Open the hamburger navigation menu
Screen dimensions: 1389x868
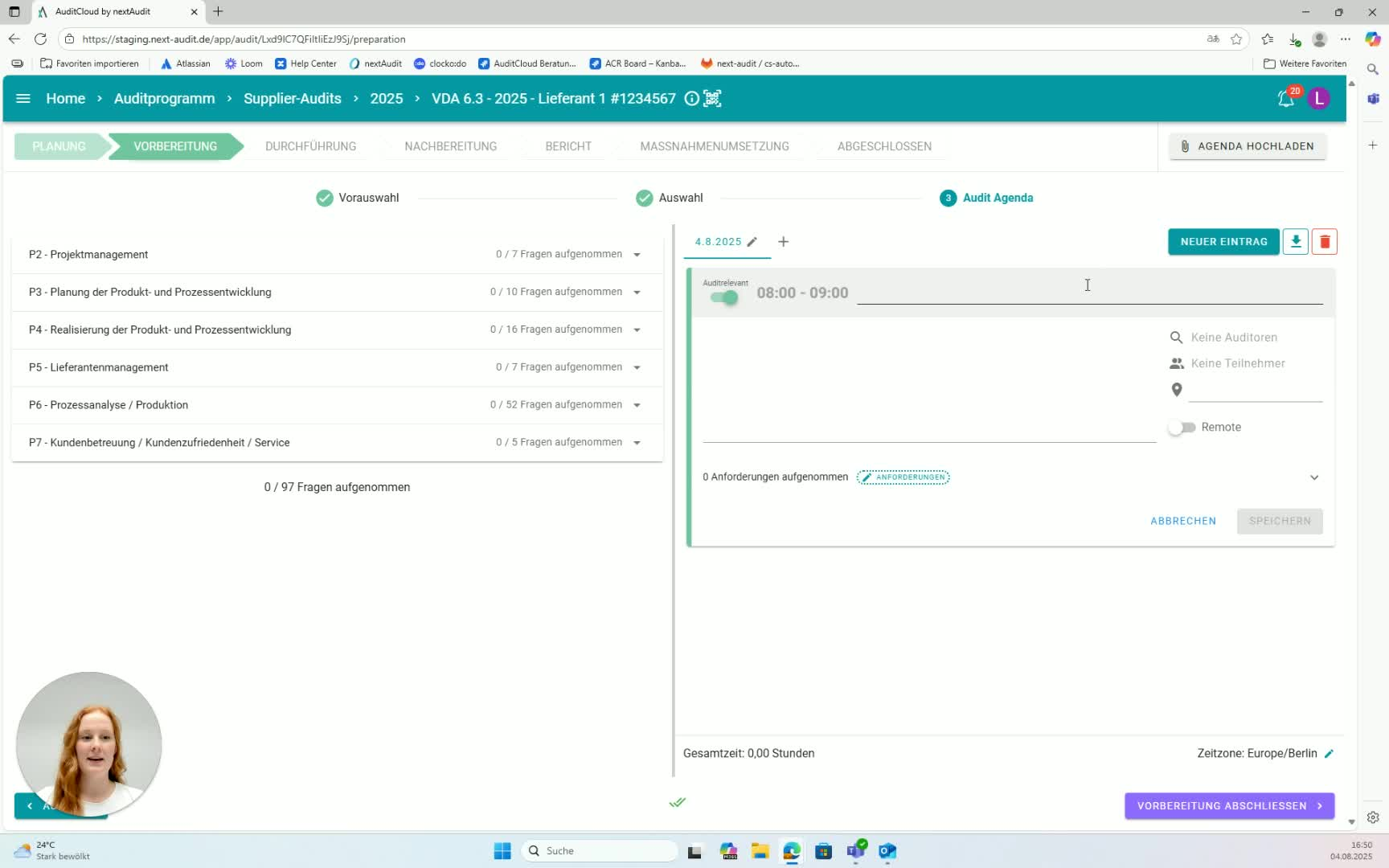[x=23, y=98]
